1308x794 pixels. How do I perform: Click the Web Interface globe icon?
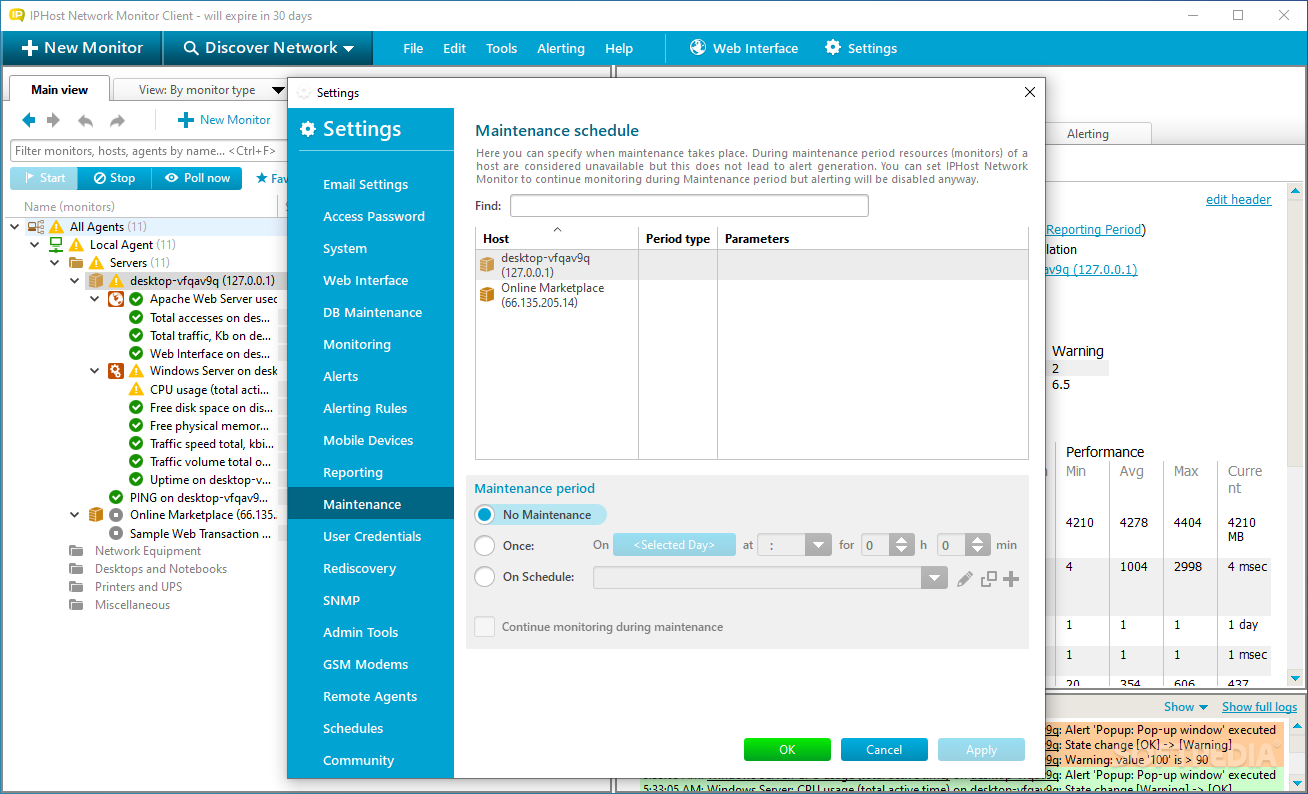698,47
